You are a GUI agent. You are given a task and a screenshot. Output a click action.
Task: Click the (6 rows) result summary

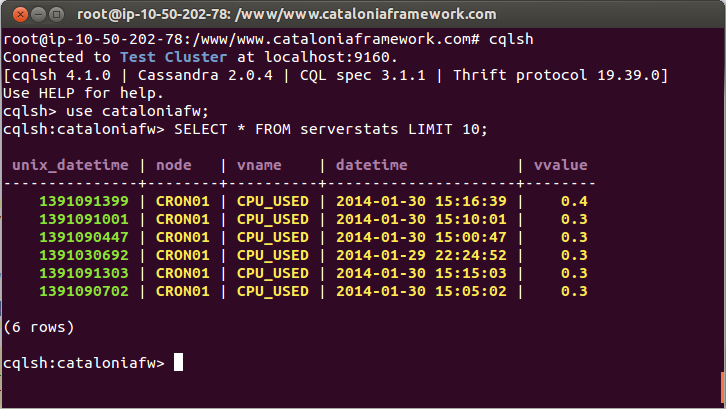tap(38, 327)
